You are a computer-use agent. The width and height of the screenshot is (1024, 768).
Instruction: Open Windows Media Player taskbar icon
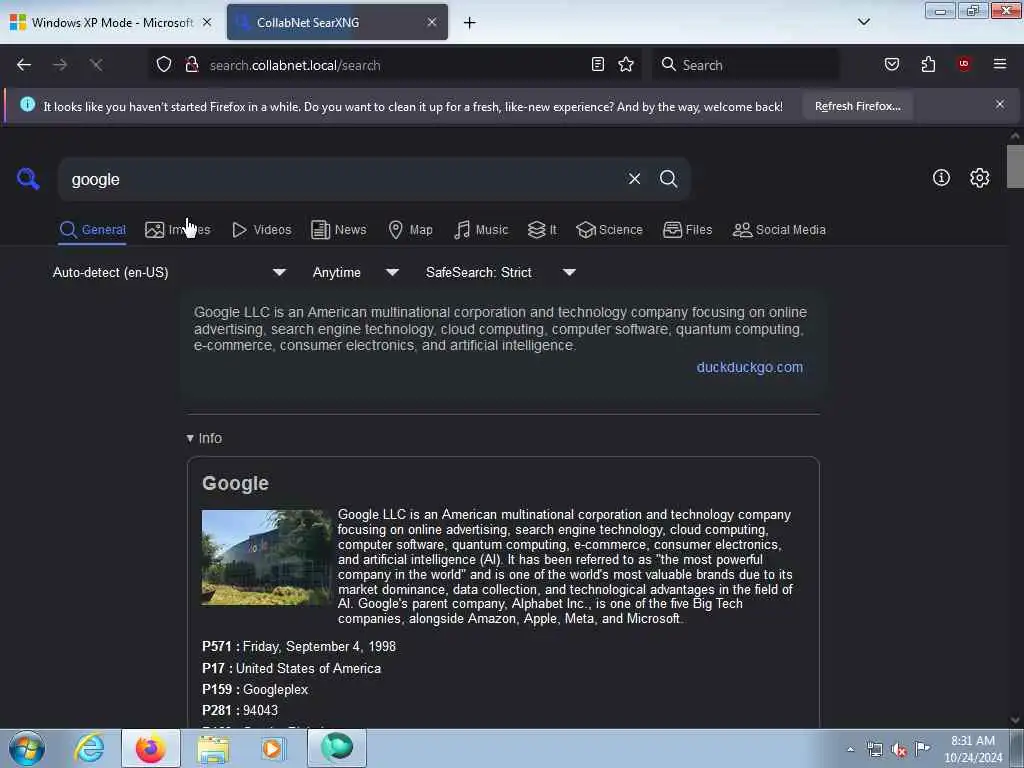(274, 748)
